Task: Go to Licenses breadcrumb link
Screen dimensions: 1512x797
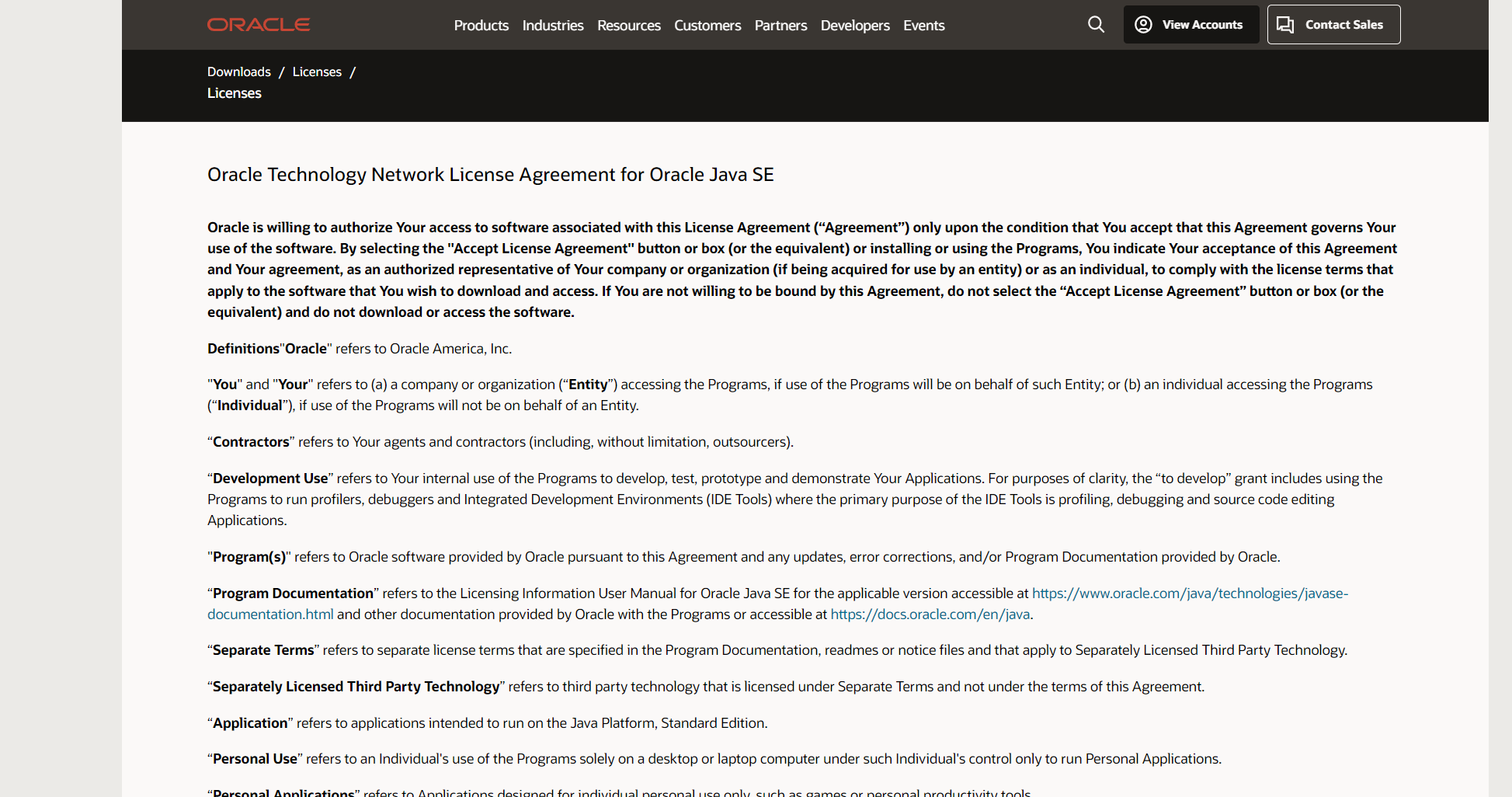Action: [317, 71]
